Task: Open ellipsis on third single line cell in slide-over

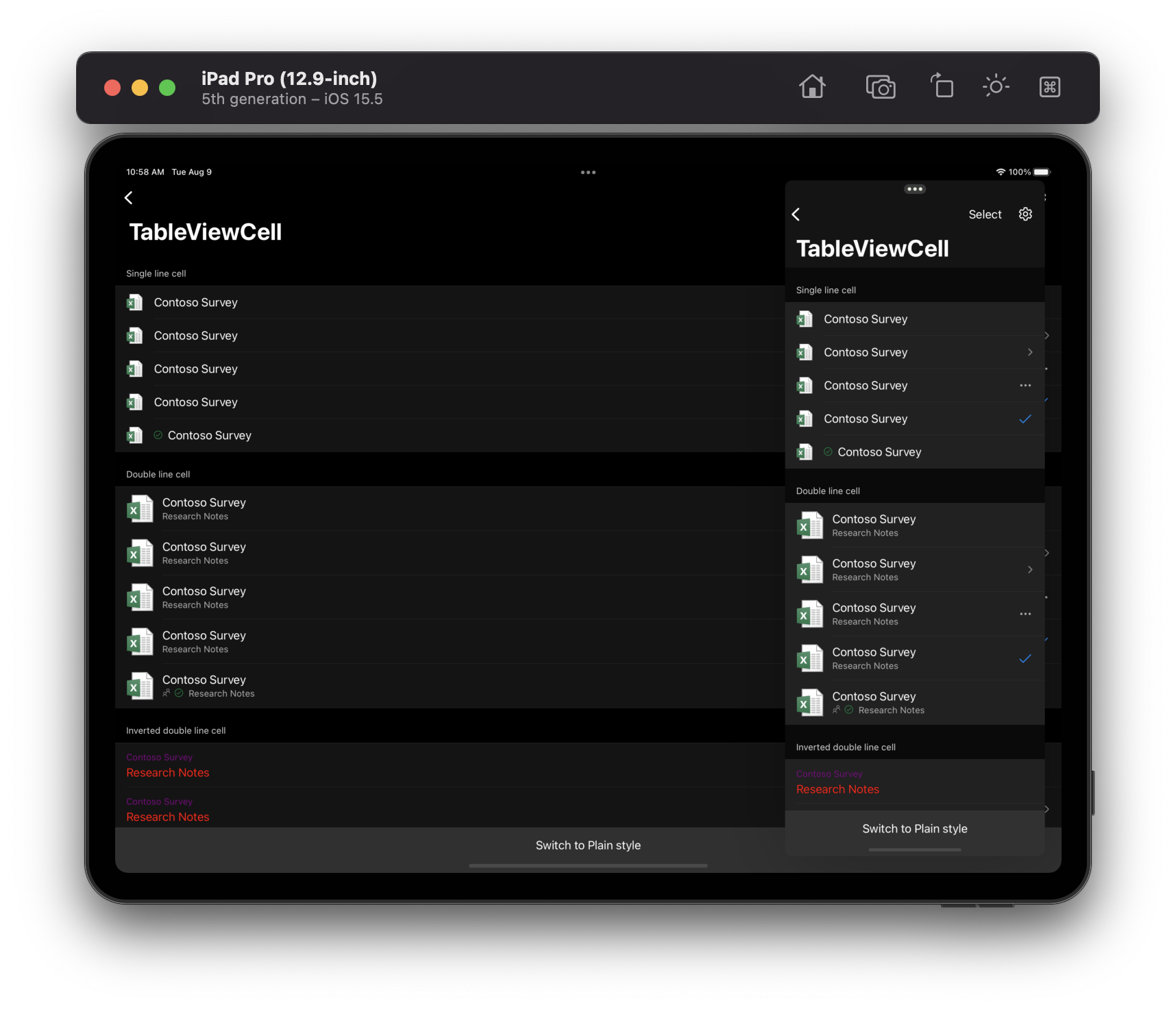Action: point(1025,386)
